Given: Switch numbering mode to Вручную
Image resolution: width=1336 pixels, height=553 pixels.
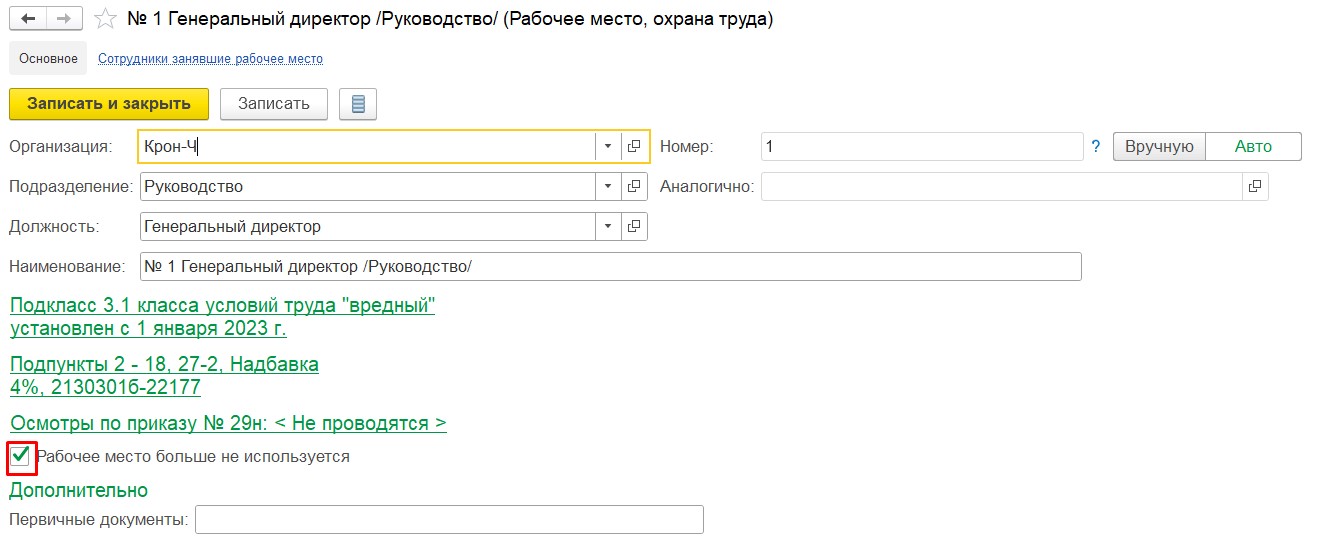Looking at the screenshot, I should tap(1159, 146).
